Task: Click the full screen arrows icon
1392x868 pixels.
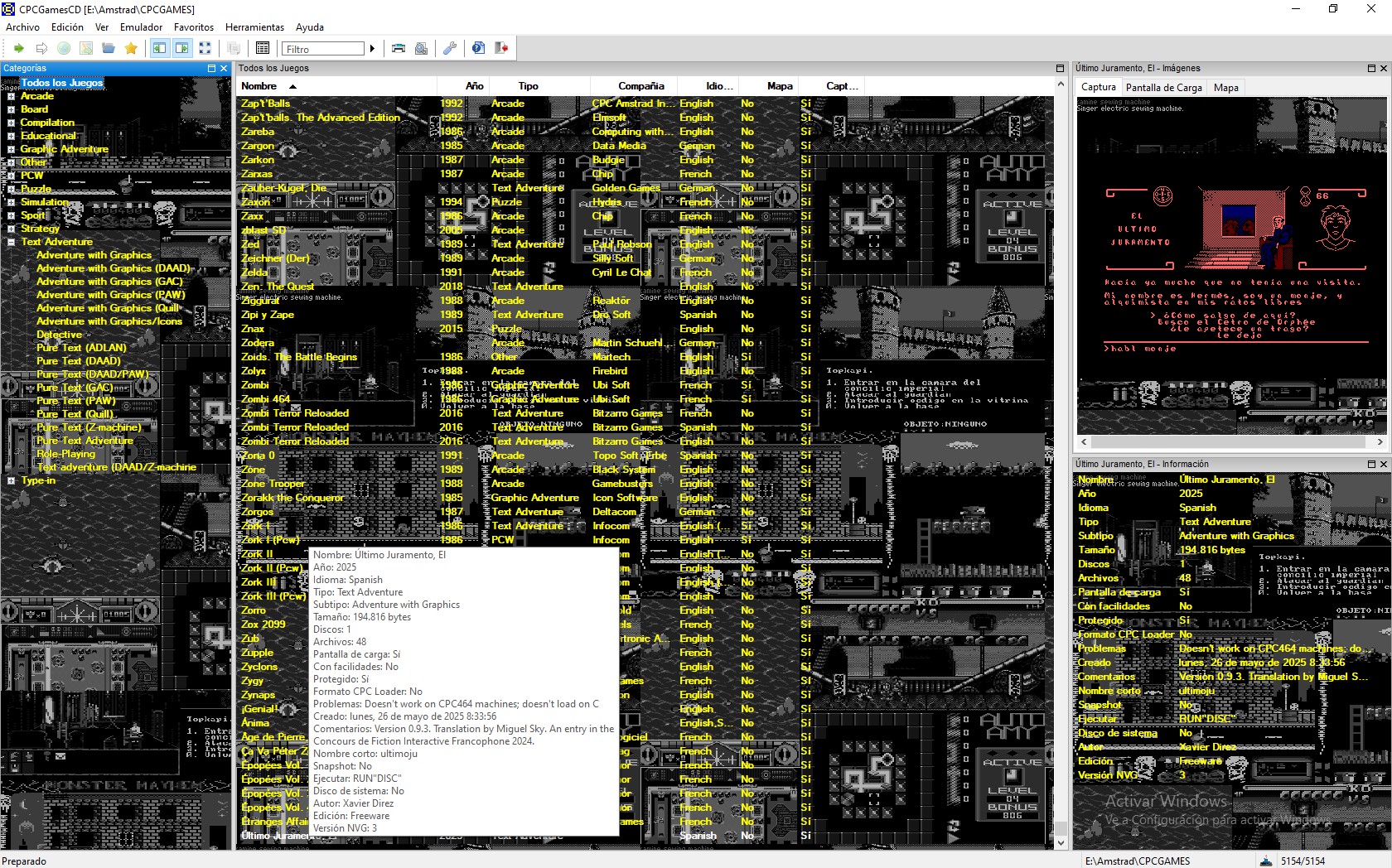Action: (x=205, y=49)
